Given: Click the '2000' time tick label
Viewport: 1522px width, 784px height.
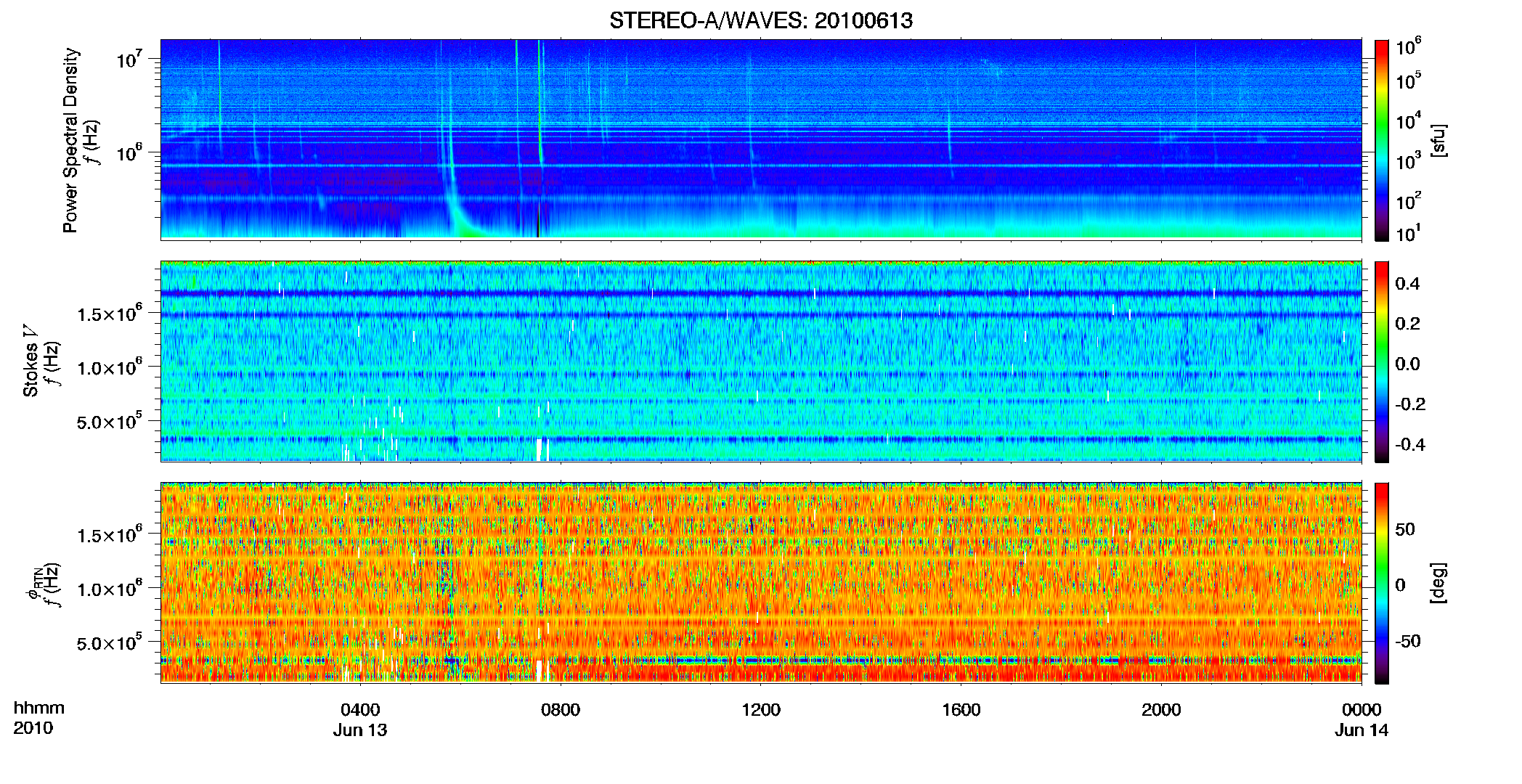Looking at the screenshot, I should [1161, 710].
